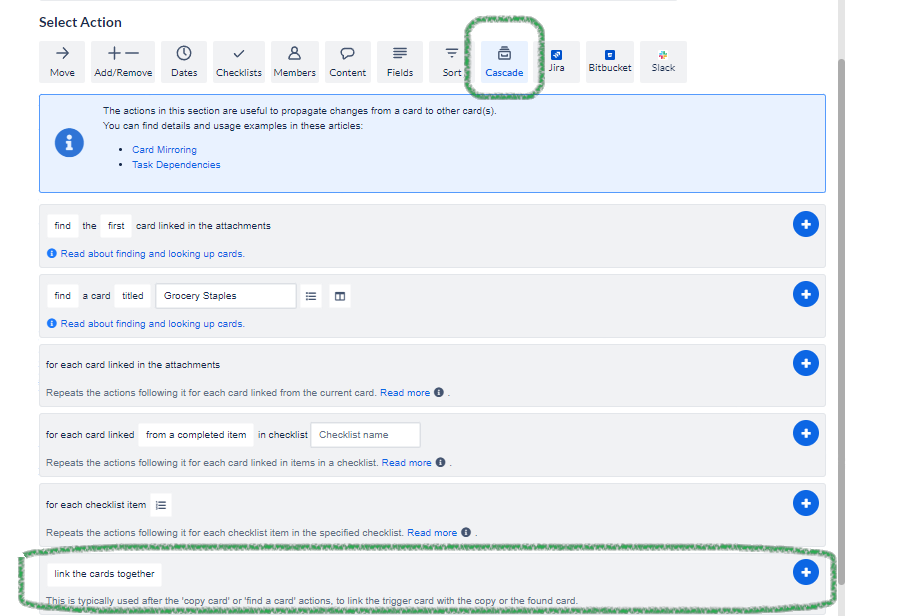The image size is (915, 616).
Task: Open the Card Mirroring article
Action: 163,148
